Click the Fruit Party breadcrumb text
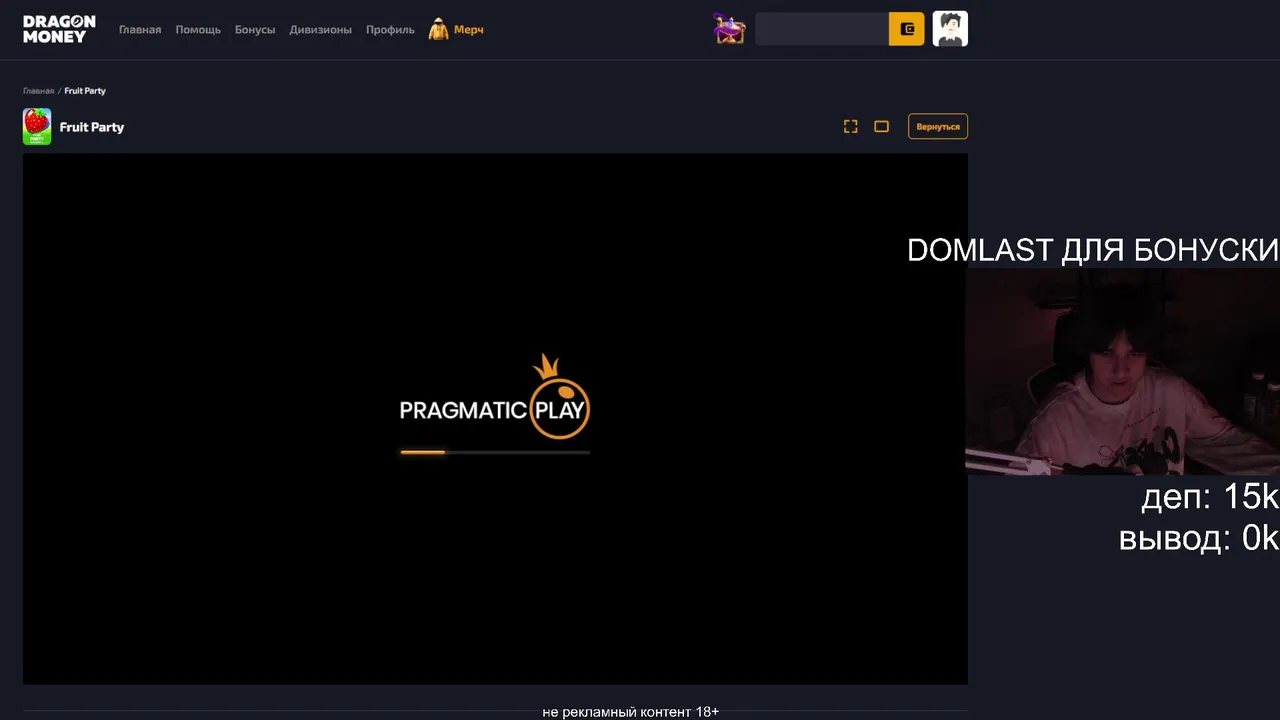1280x720 pixels. coord(85,91)
